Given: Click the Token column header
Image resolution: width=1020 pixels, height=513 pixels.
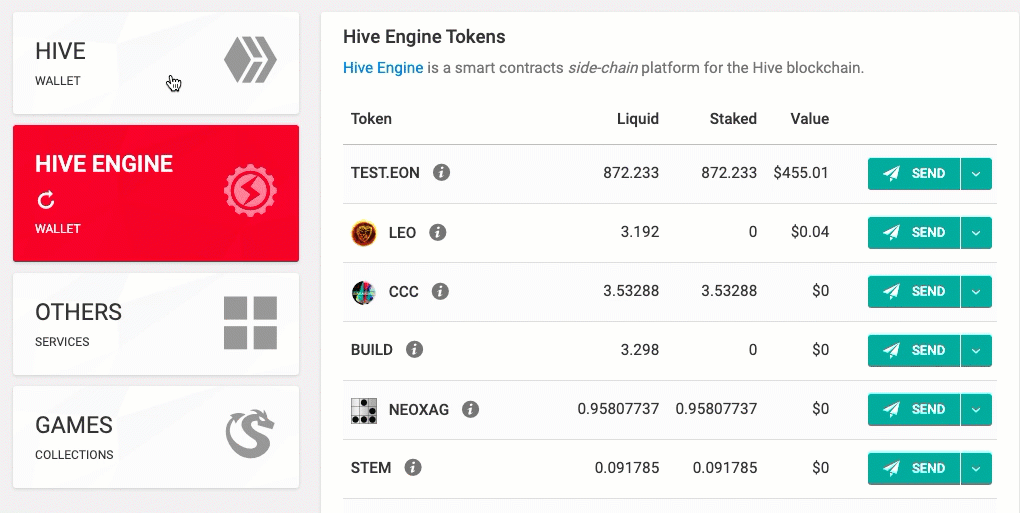Looking at the screenshot, I should pos(371,119).
